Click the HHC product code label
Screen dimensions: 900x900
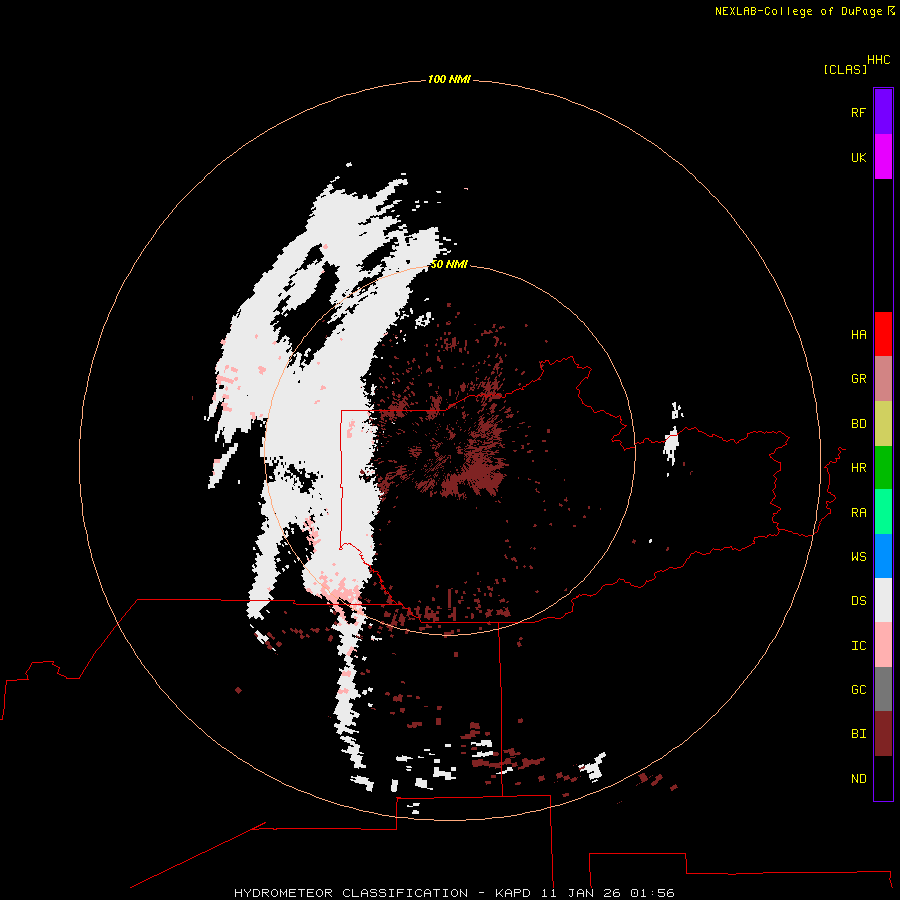click(878, 60)
